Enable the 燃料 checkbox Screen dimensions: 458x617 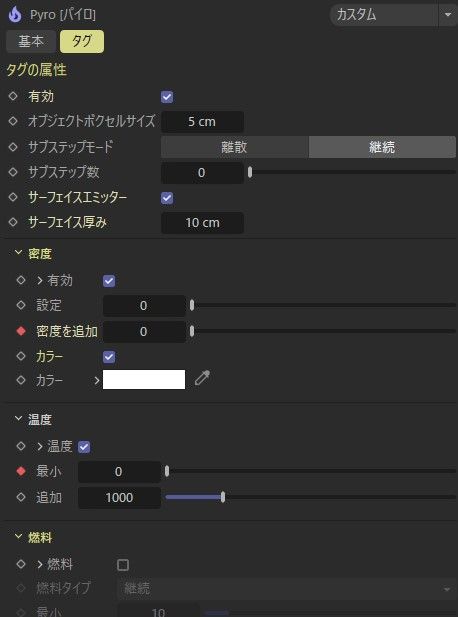coord(123,565)
